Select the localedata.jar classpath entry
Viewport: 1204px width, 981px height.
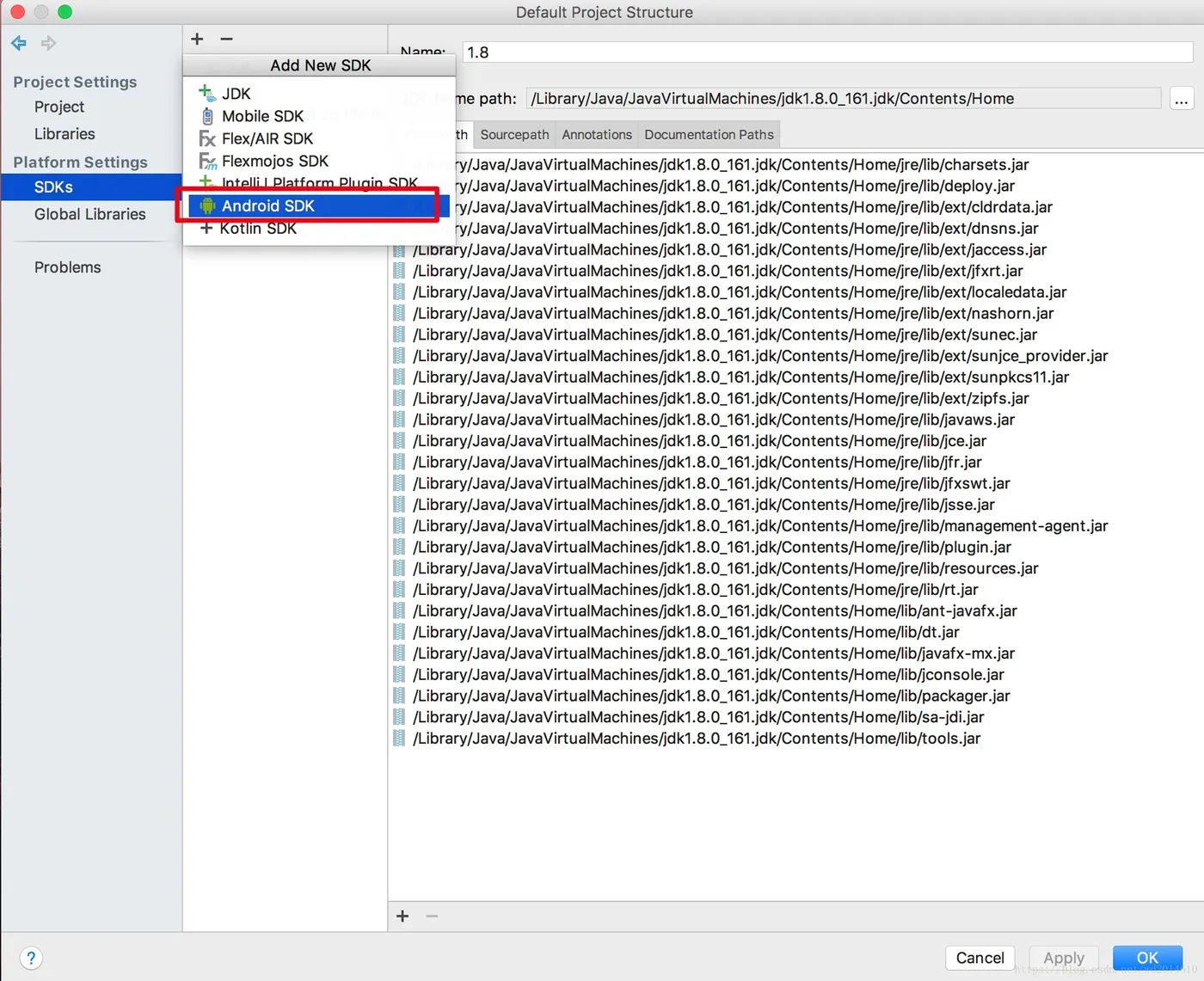pos(740,292)
